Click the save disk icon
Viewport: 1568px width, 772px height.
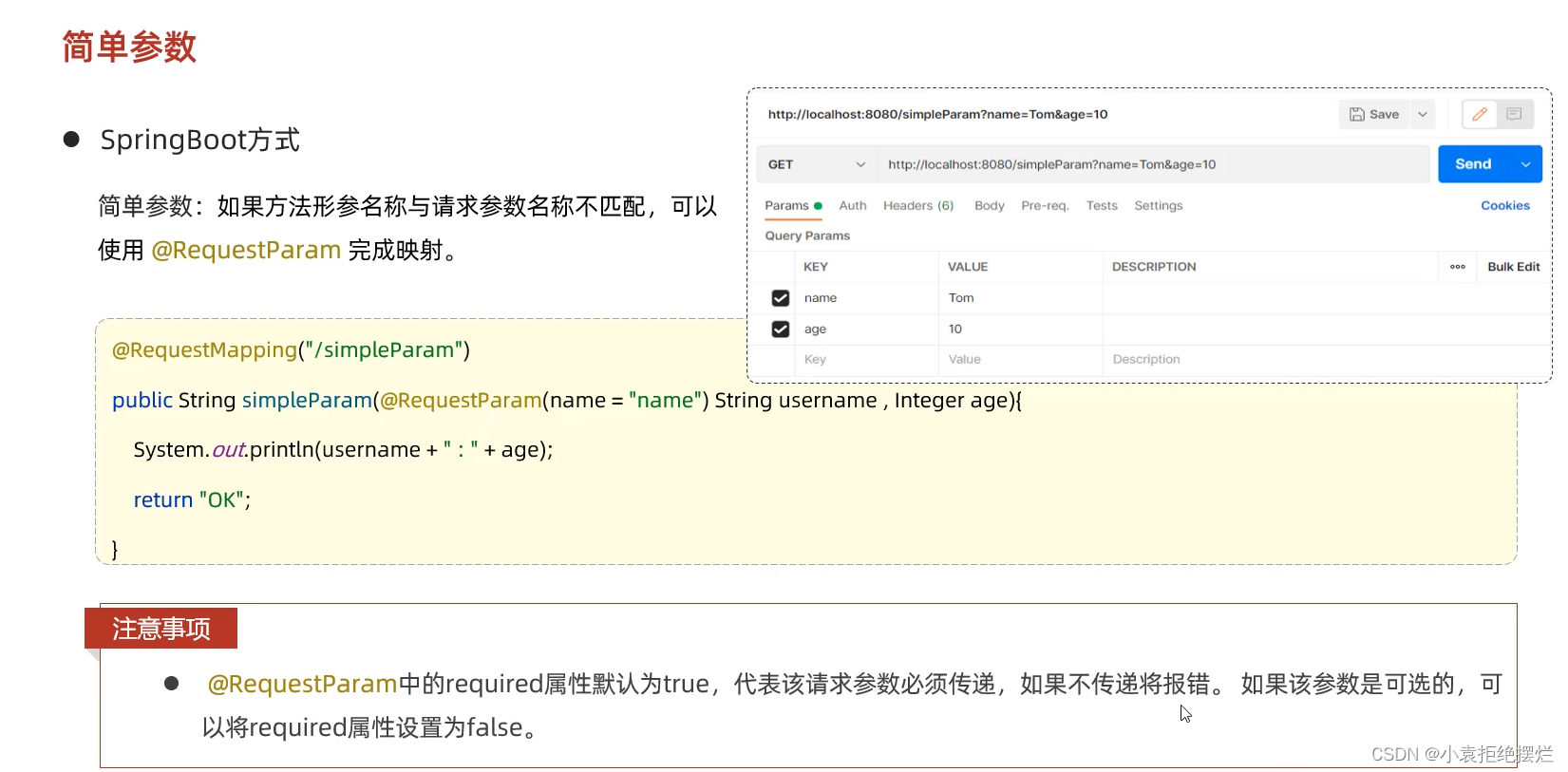point(1357,114)
